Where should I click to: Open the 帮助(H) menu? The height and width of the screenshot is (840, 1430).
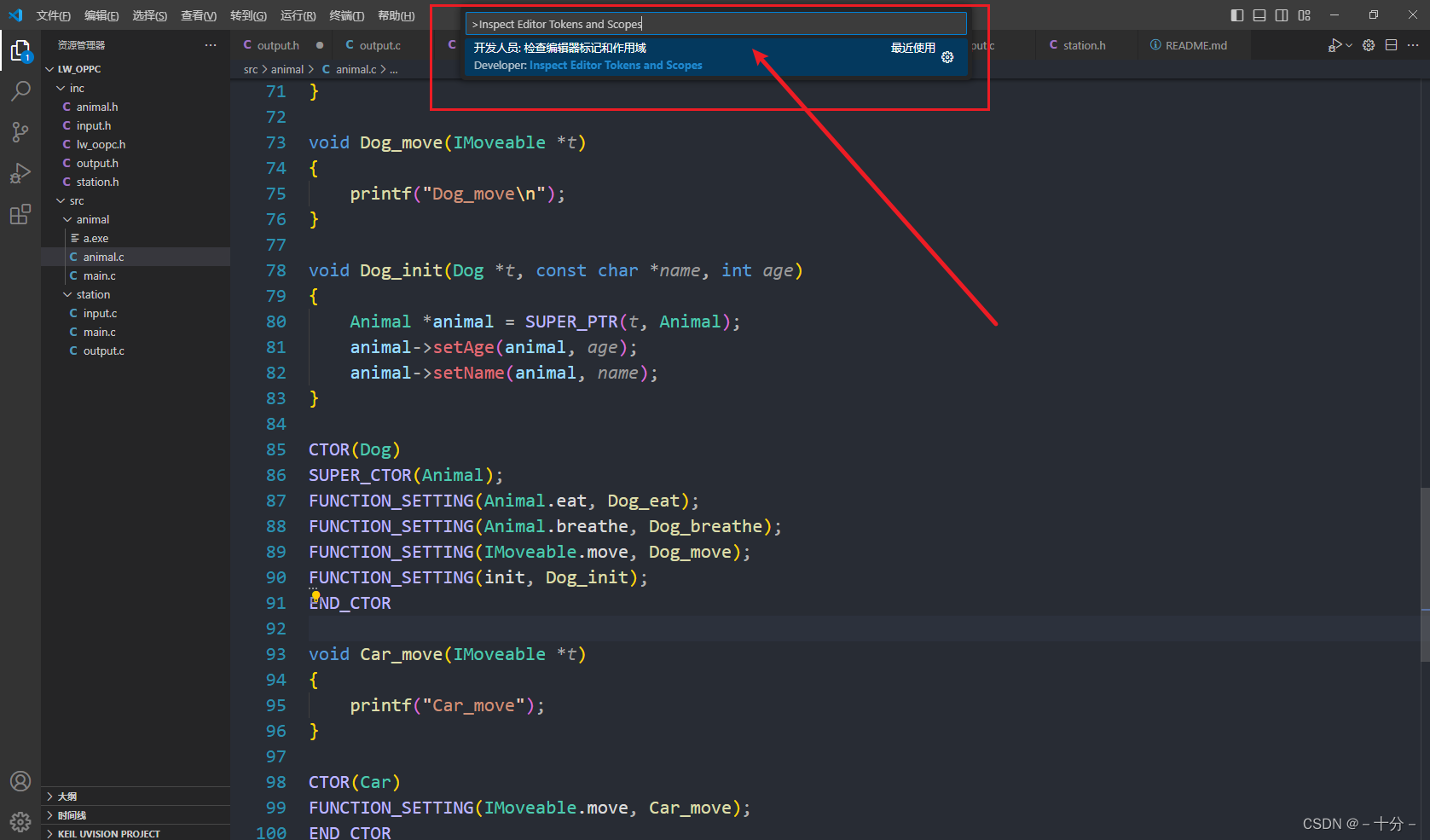coord(397,15)
